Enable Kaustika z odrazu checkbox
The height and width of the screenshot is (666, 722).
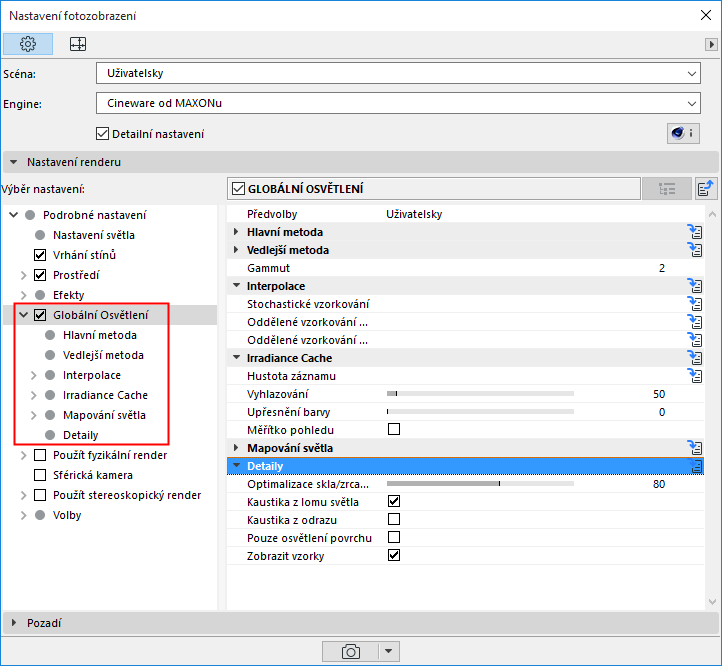tap(394, 520)
